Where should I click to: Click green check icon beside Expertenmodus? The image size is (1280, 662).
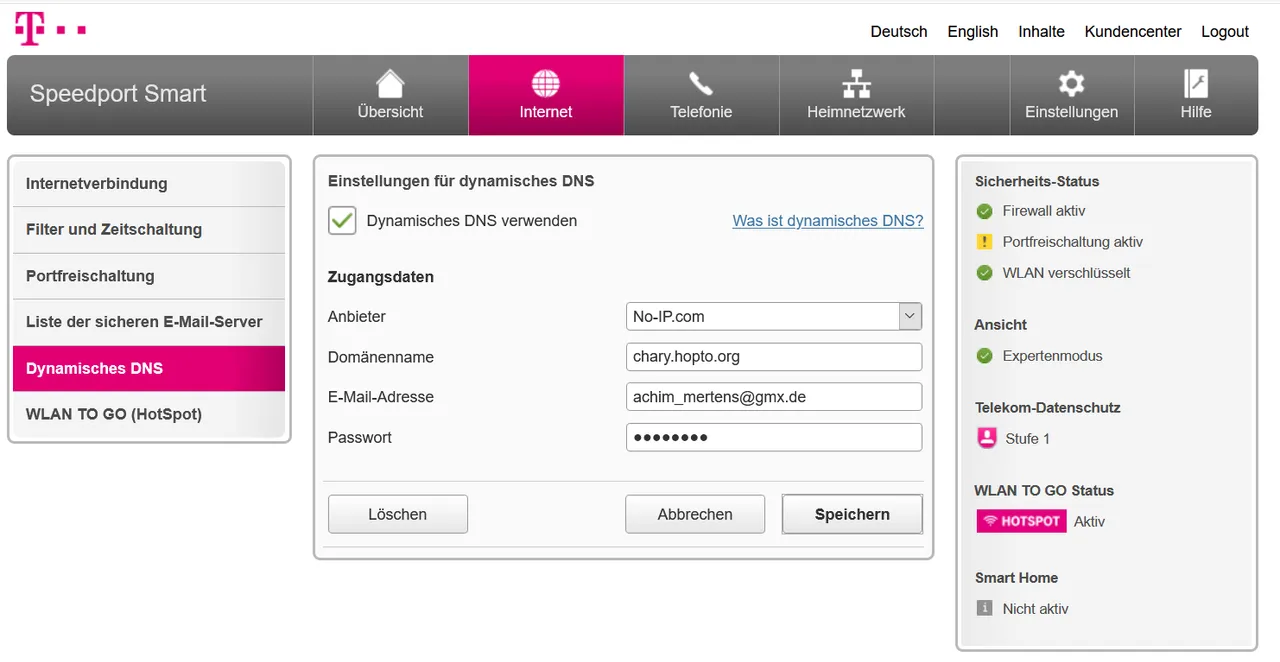[x=984, y=356]
